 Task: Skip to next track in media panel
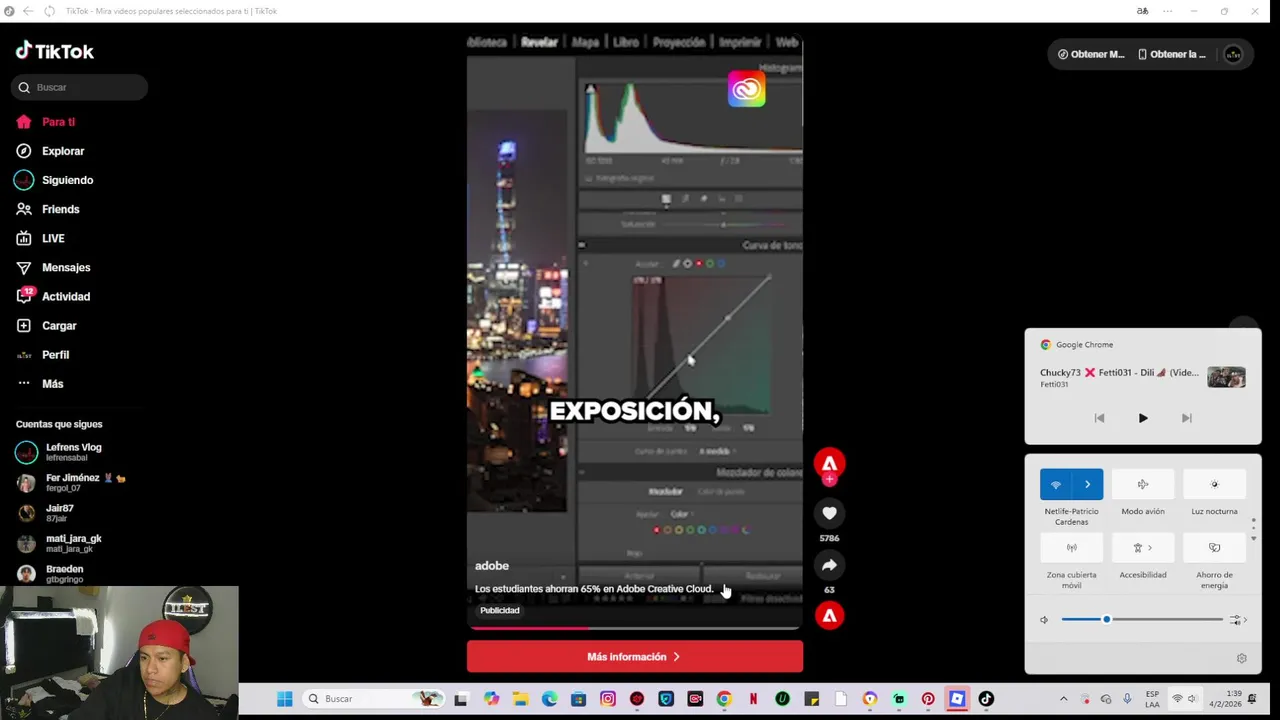1187,418
